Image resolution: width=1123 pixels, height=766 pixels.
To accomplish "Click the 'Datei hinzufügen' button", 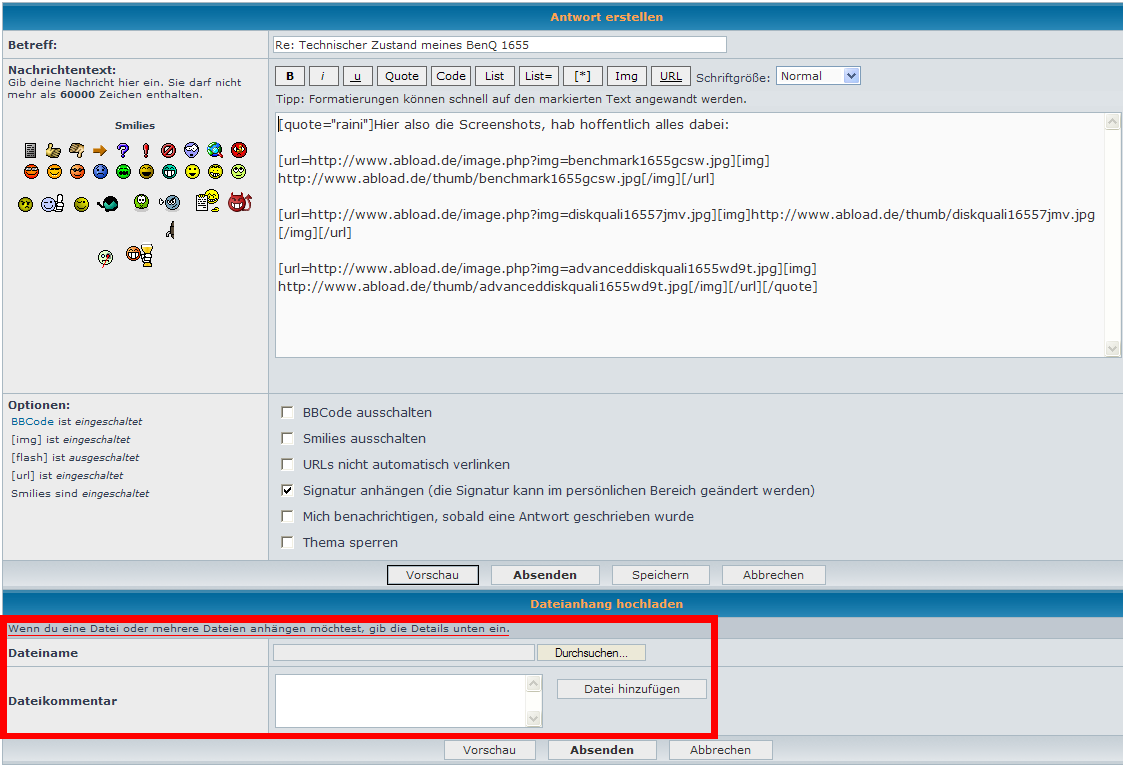I will [631, 689].
